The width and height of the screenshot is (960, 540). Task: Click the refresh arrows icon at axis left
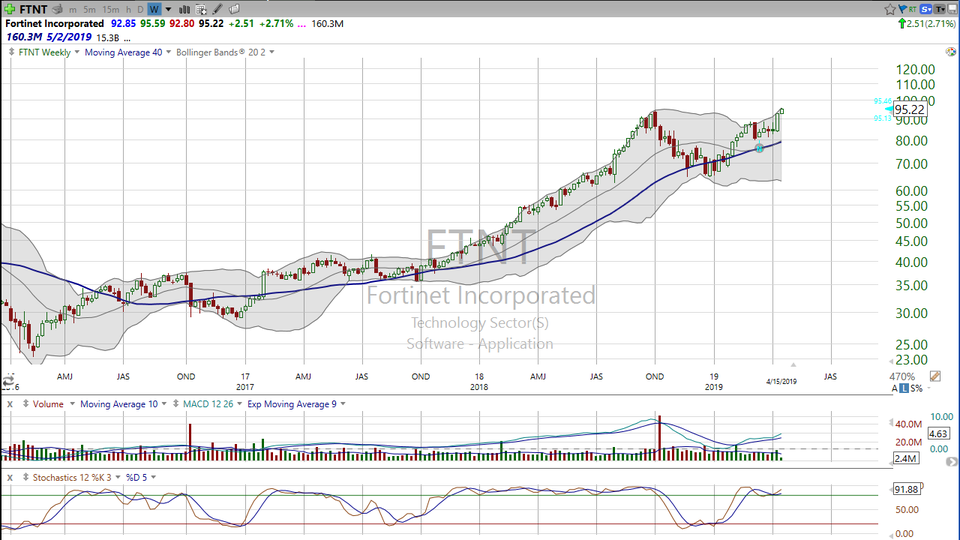[x=8, y=381]
